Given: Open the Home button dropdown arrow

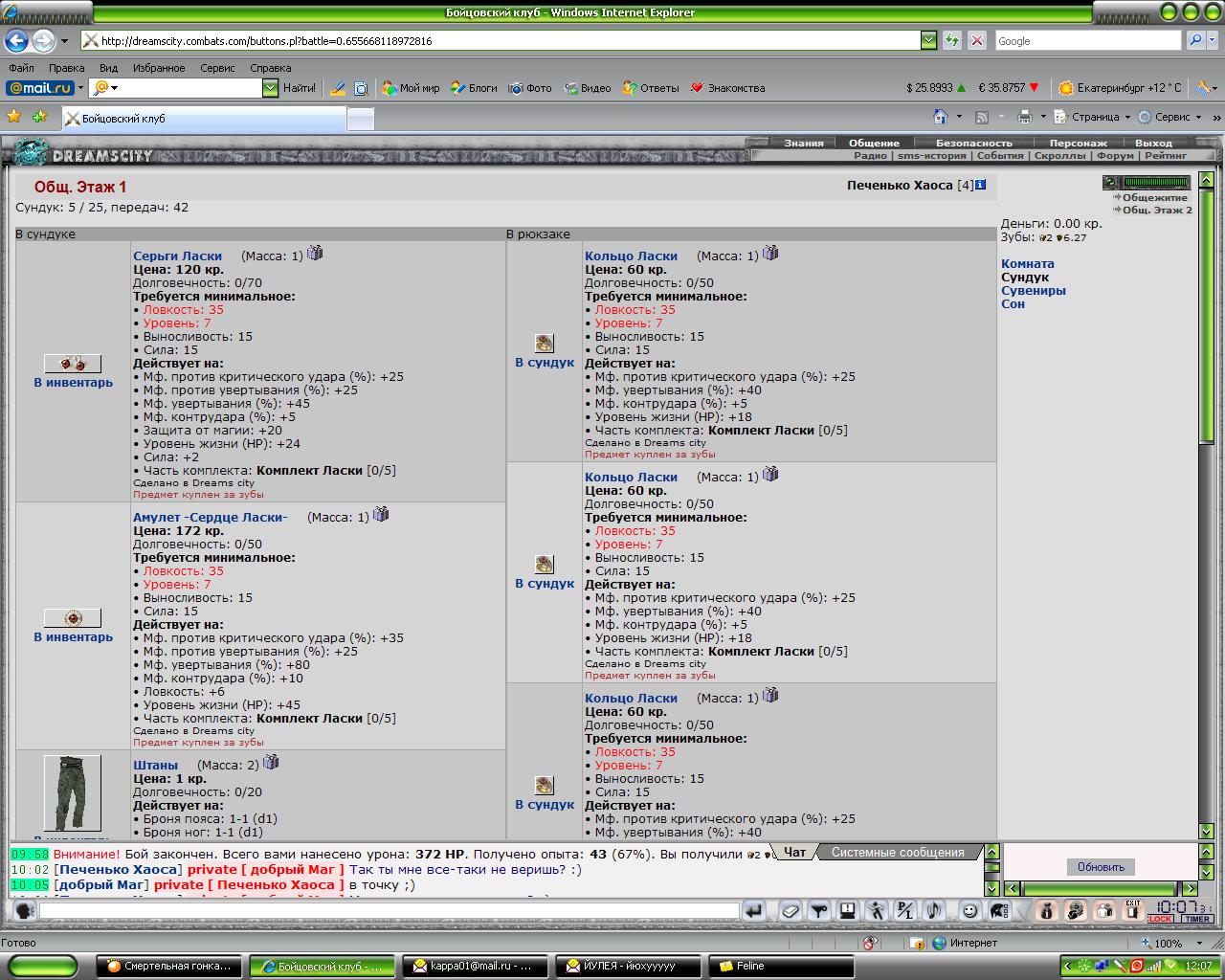Looking at the screenshot, I should [959, 117].
